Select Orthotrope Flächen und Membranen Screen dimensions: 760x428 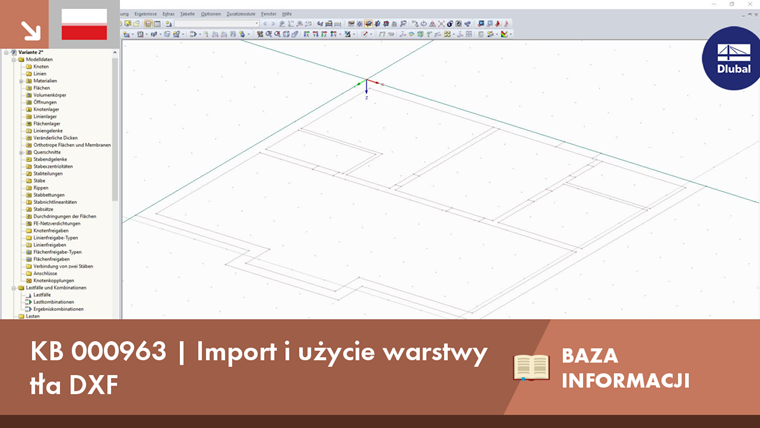[72, 145]
